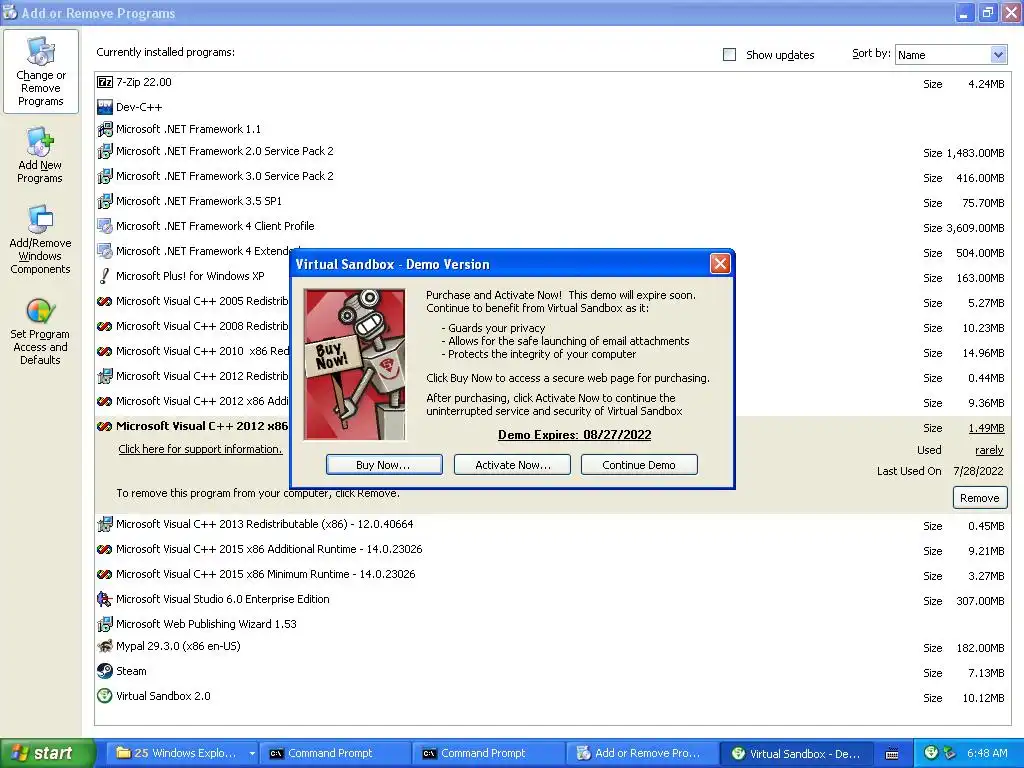The width and height of the screenshot is (1024, 768).
Task: Open Set Program Access and Defaults
Action: [40, 332]
